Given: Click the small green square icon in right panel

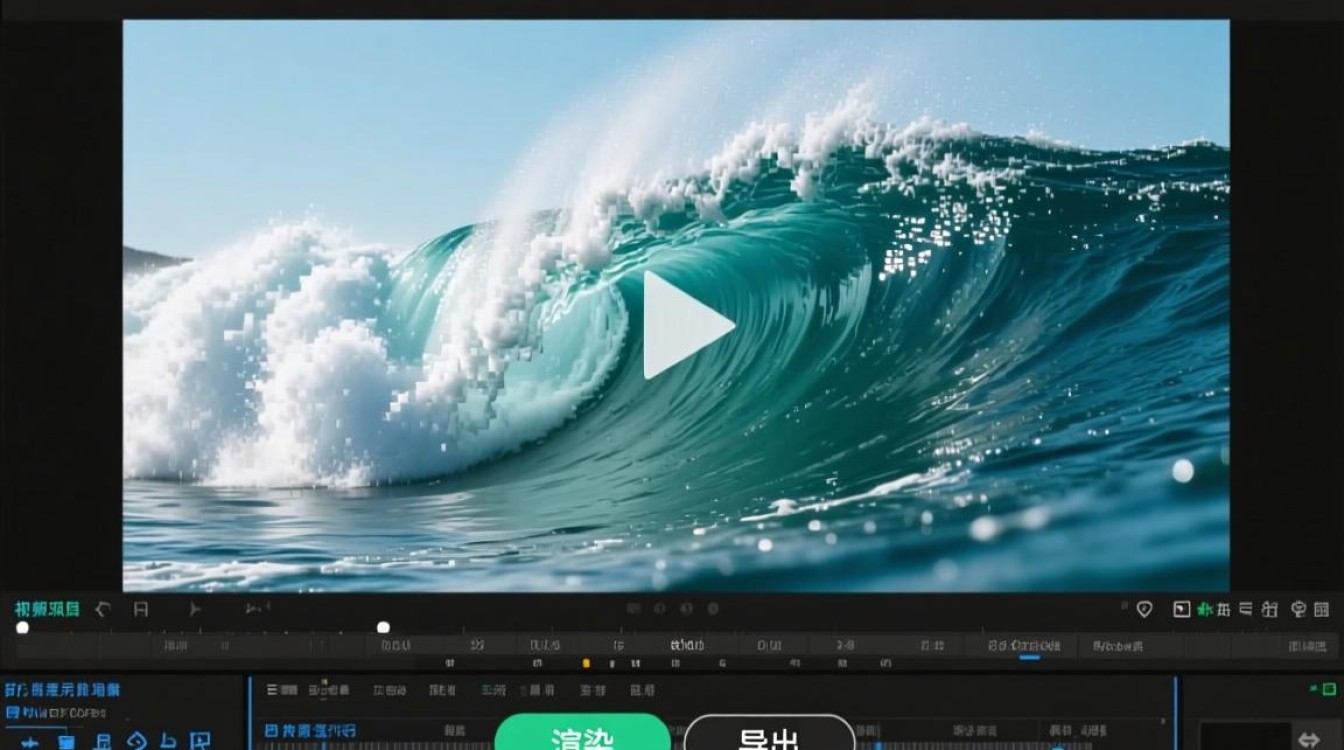Looking at the screenshot, I should coord(1328,689).
